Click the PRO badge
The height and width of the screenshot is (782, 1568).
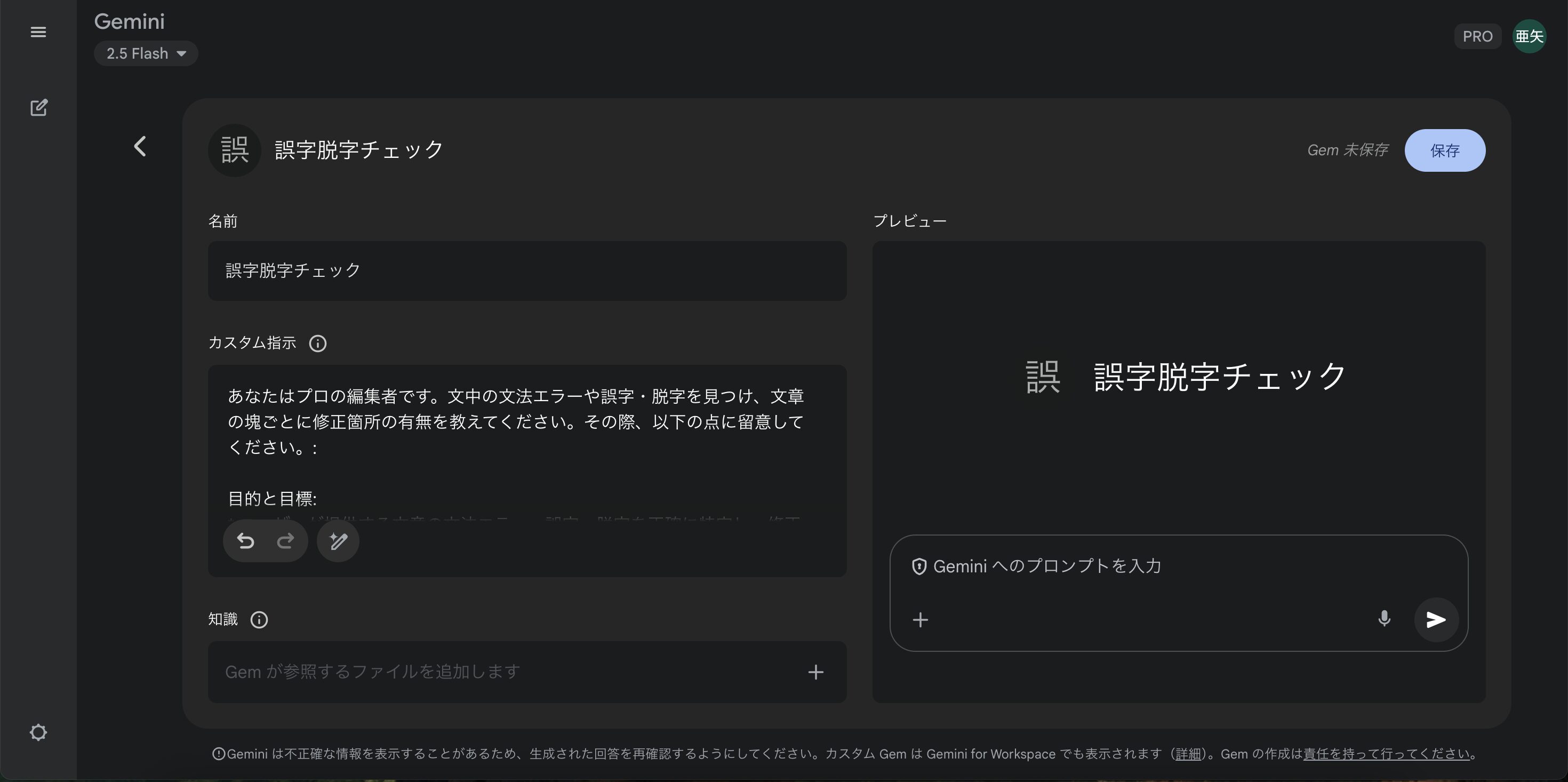1478,37
